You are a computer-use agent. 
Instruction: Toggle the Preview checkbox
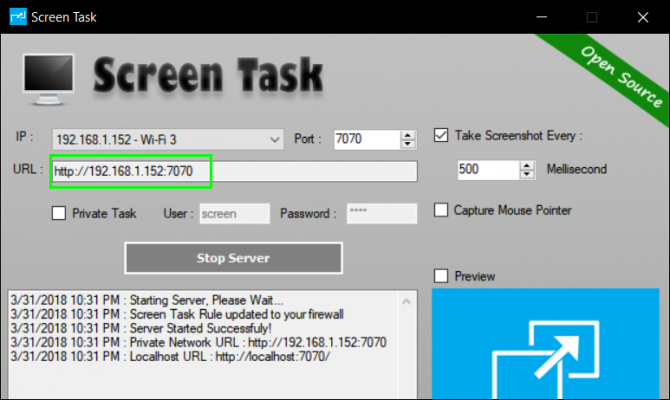click(x=441, y=276)
